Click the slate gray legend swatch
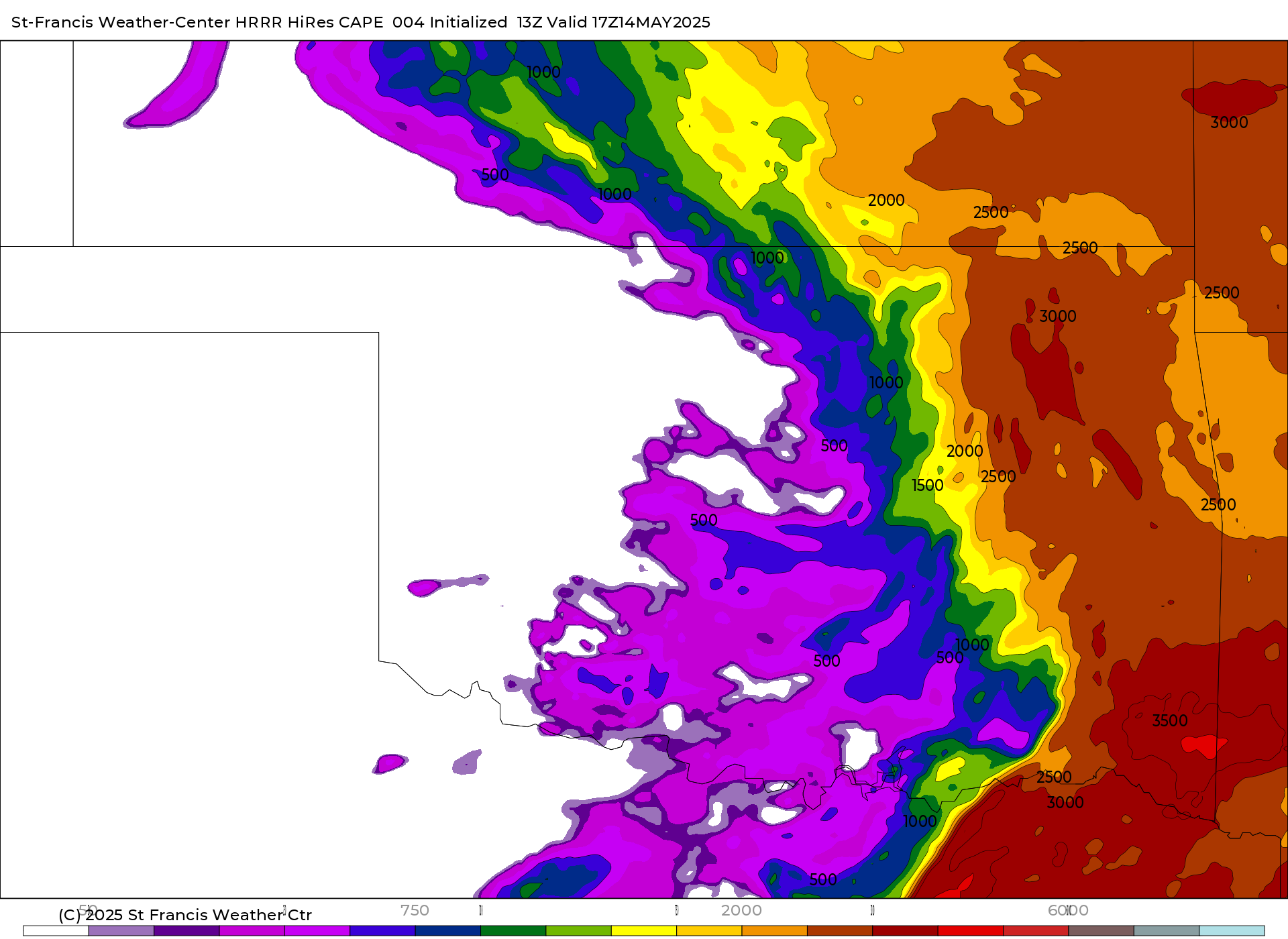 click(1167, 931)
